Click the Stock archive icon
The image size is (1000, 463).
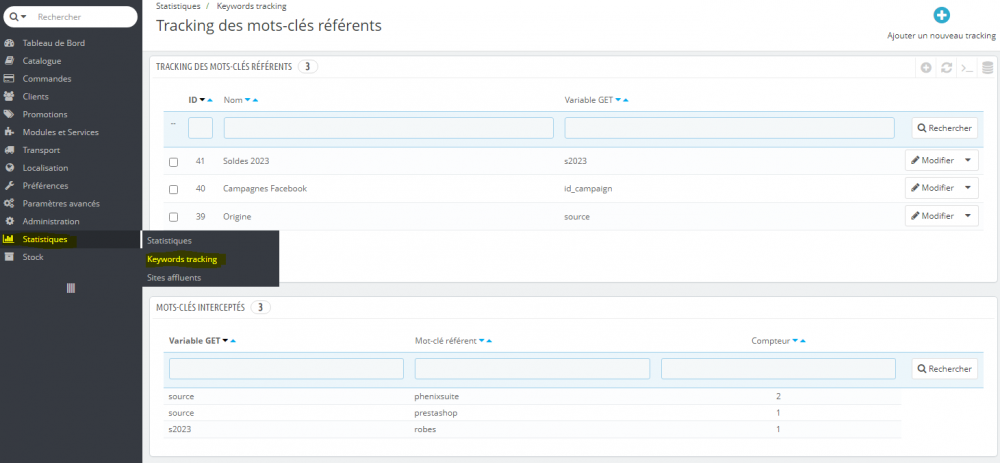(9, 258)
